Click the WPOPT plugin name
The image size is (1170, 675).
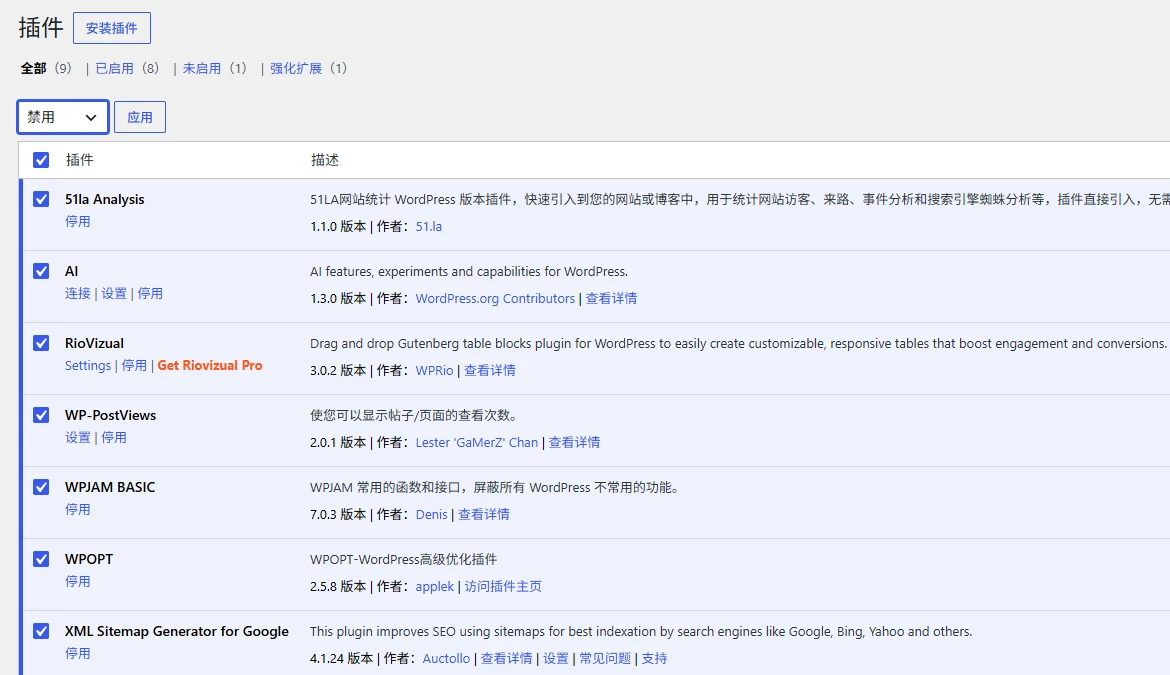[89, 559]
